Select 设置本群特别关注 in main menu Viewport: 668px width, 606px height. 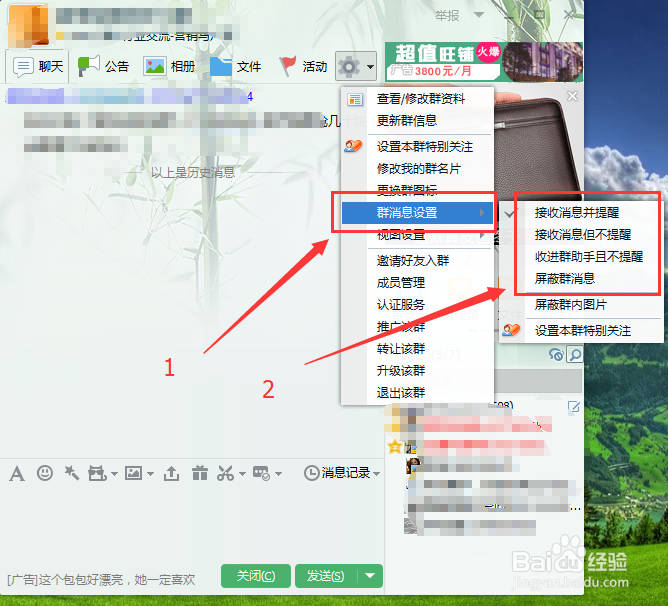418,147
